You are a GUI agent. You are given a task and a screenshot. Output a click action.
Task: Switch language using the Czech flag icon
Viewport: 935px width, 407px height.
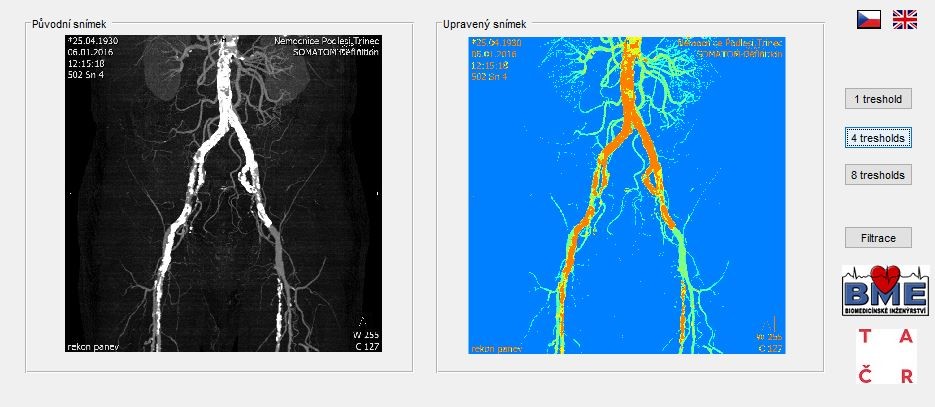tap(869, 20)
